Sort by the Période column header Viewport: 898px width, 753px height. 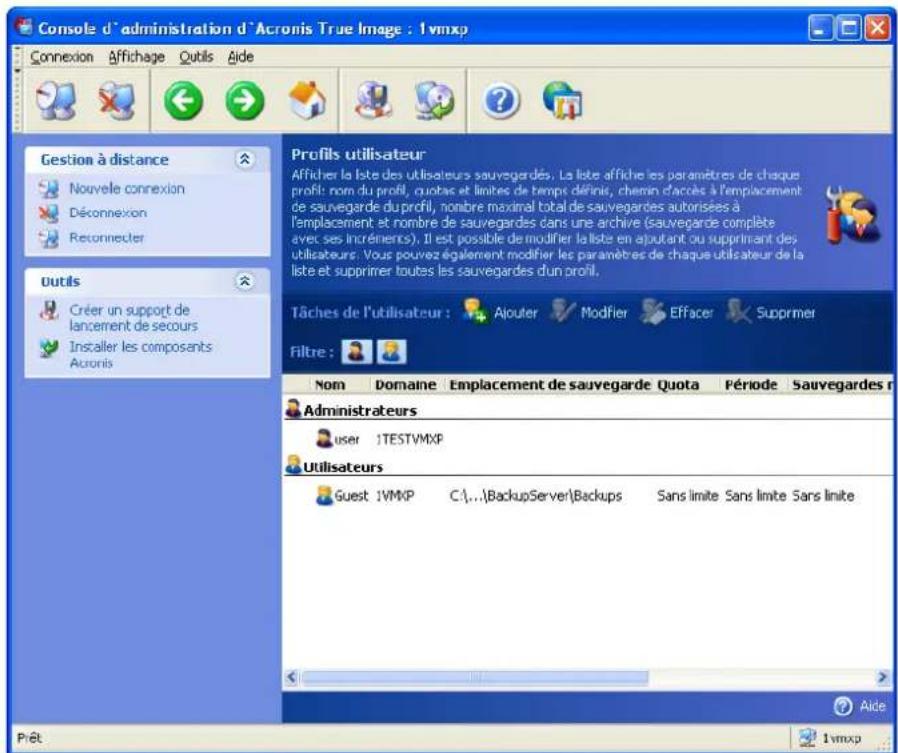[x=751, y=385]
